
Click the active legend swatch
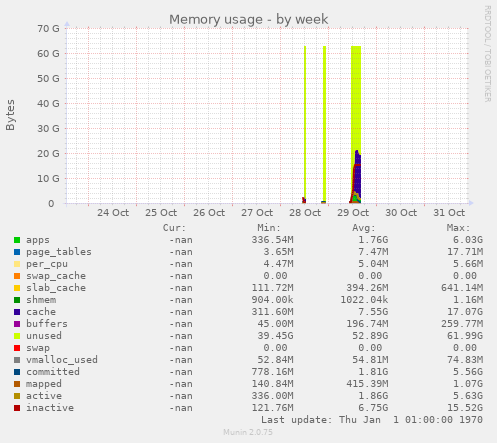point(17,396)
